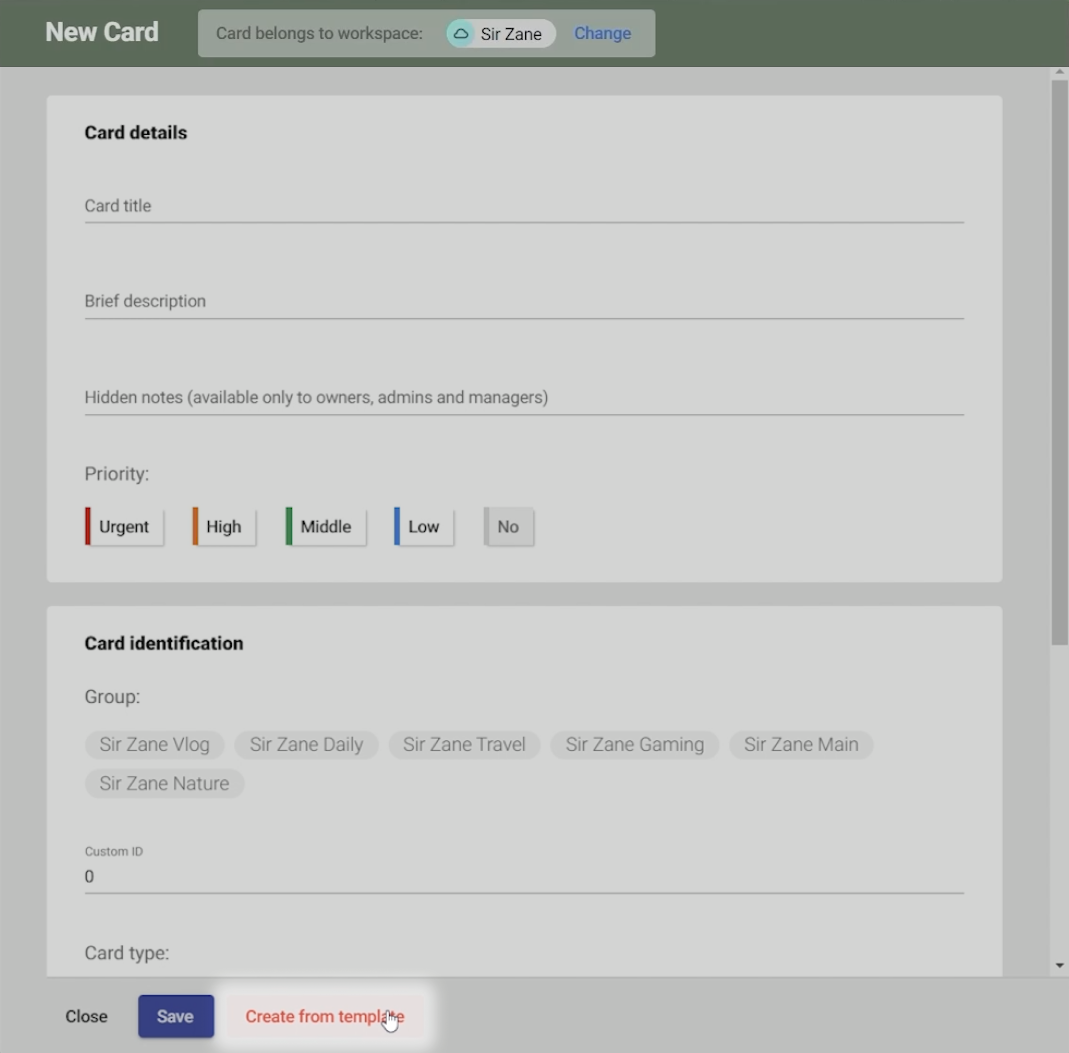Image resolution: width=1069 pixels, height=1053 pixels.
Task: Select Middle priority
Action: (326, 527)
